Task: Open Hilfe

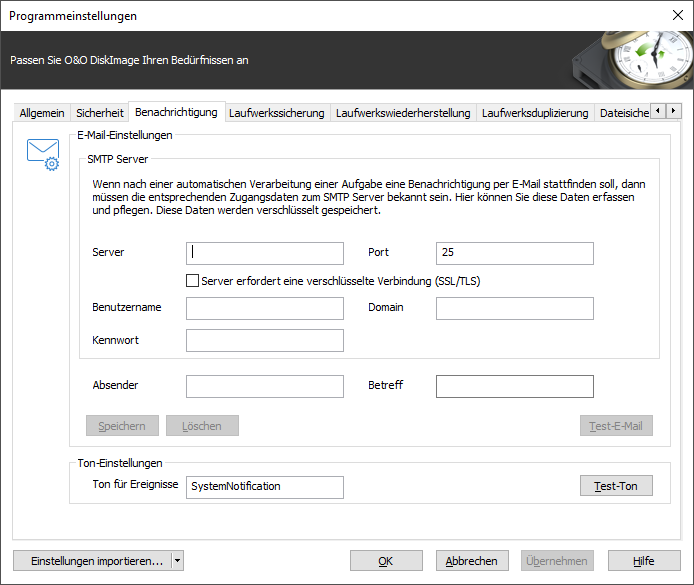Action: 644,561
